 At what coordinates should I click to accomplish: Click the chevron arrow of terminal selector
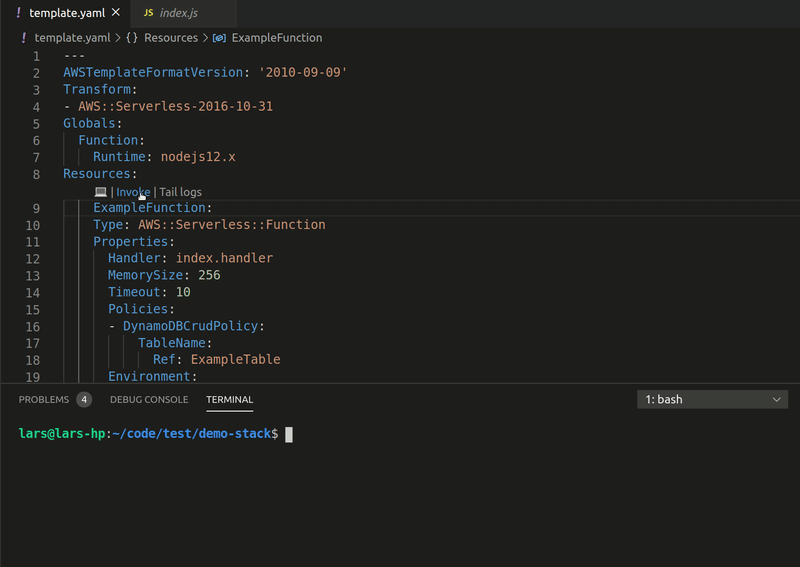[x=777, y=400]
